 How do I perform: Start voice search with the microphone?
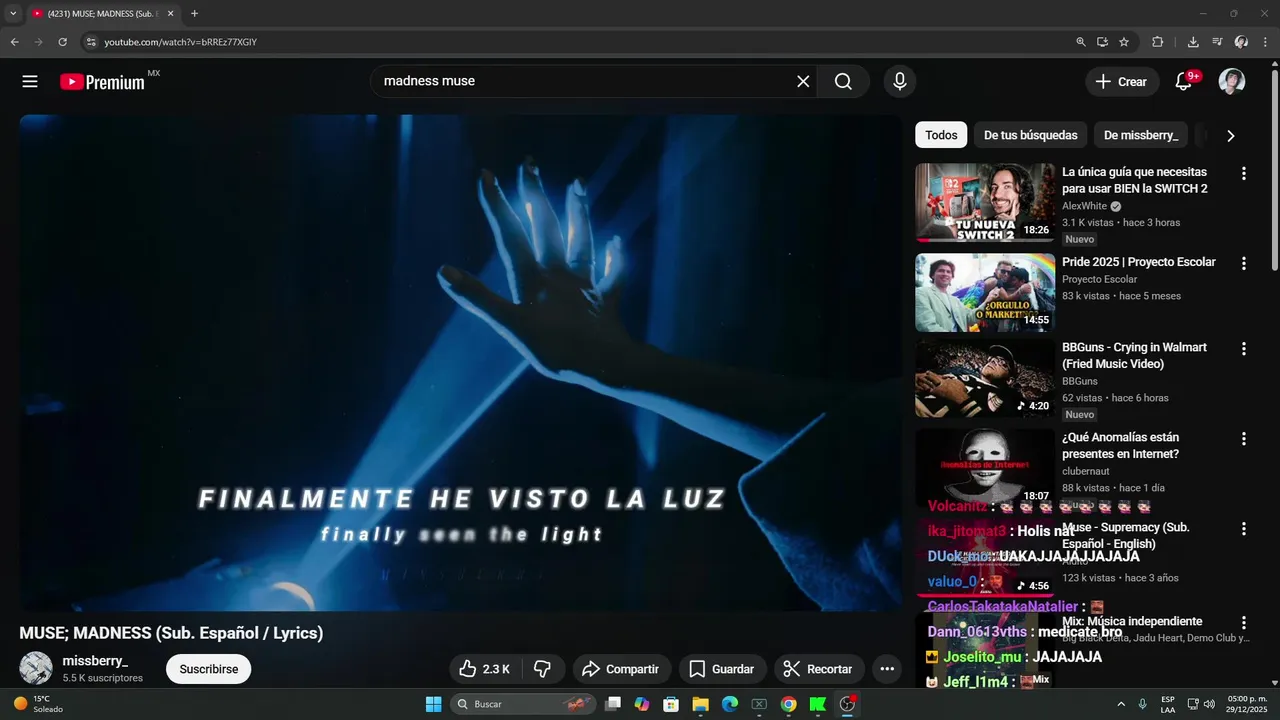(x=900, y=82)
